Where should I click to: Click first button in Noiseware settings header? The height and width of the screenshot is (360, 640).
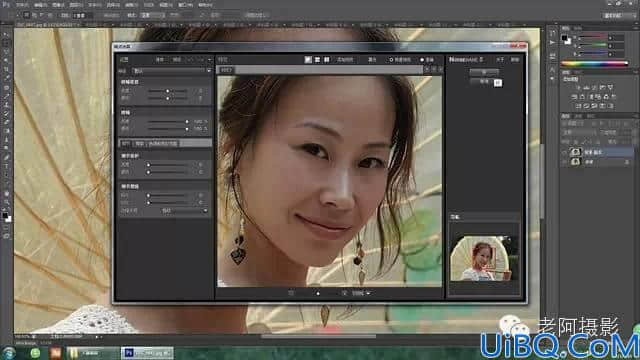(160, 60)
